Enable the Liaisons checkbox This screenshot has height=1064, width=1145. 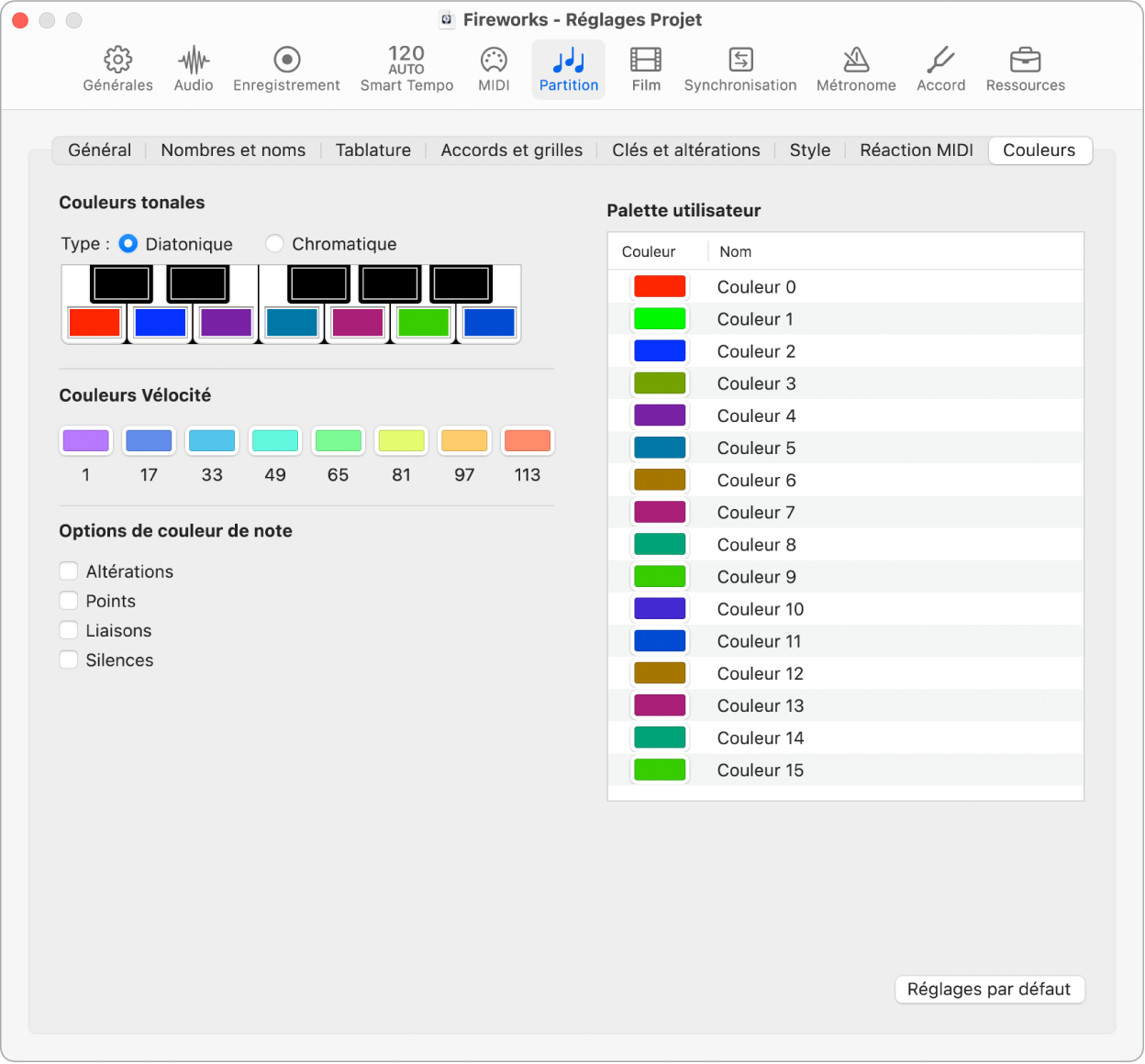[69, 630]
